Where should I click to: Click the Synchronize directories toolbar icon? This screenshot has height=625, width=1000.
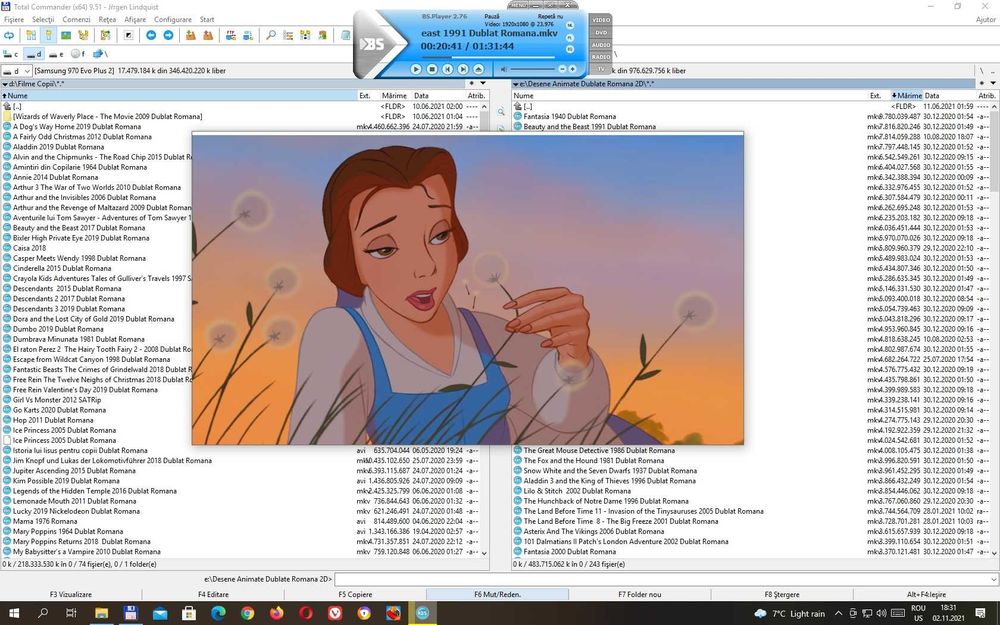(x=305, y=36)
